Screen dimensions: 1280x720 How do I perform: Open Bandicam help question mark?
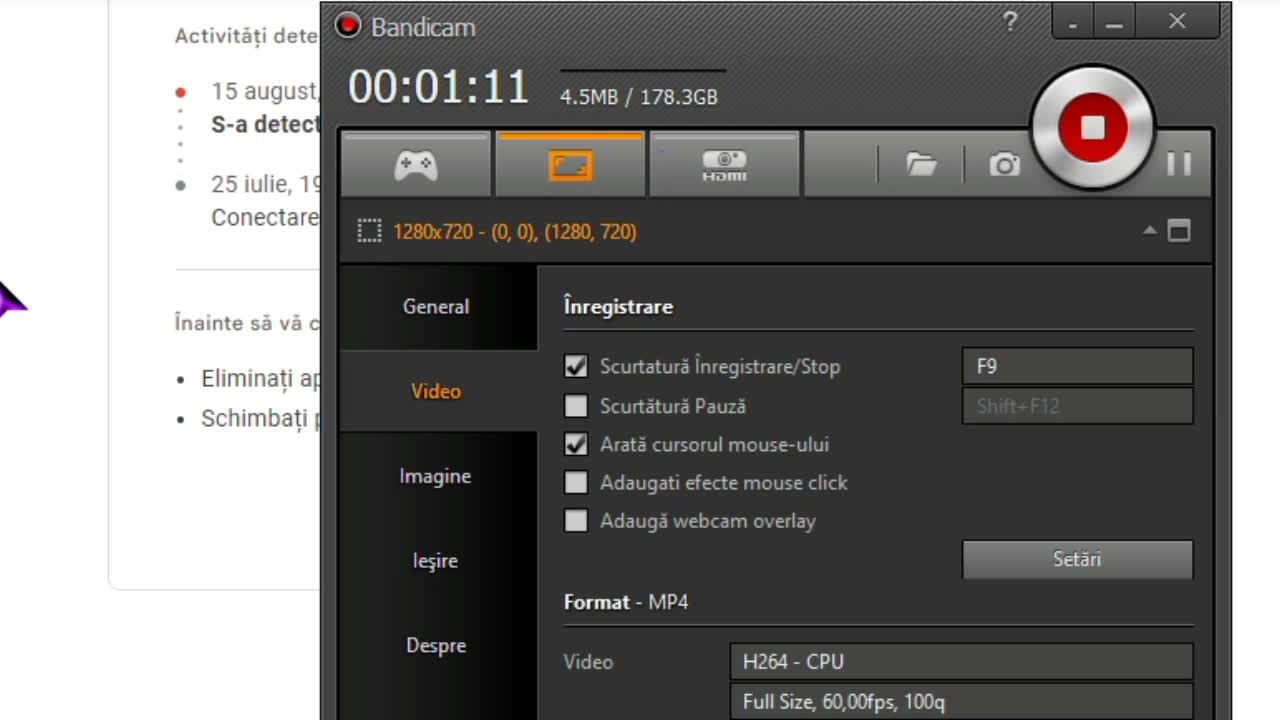[1010, 22]
